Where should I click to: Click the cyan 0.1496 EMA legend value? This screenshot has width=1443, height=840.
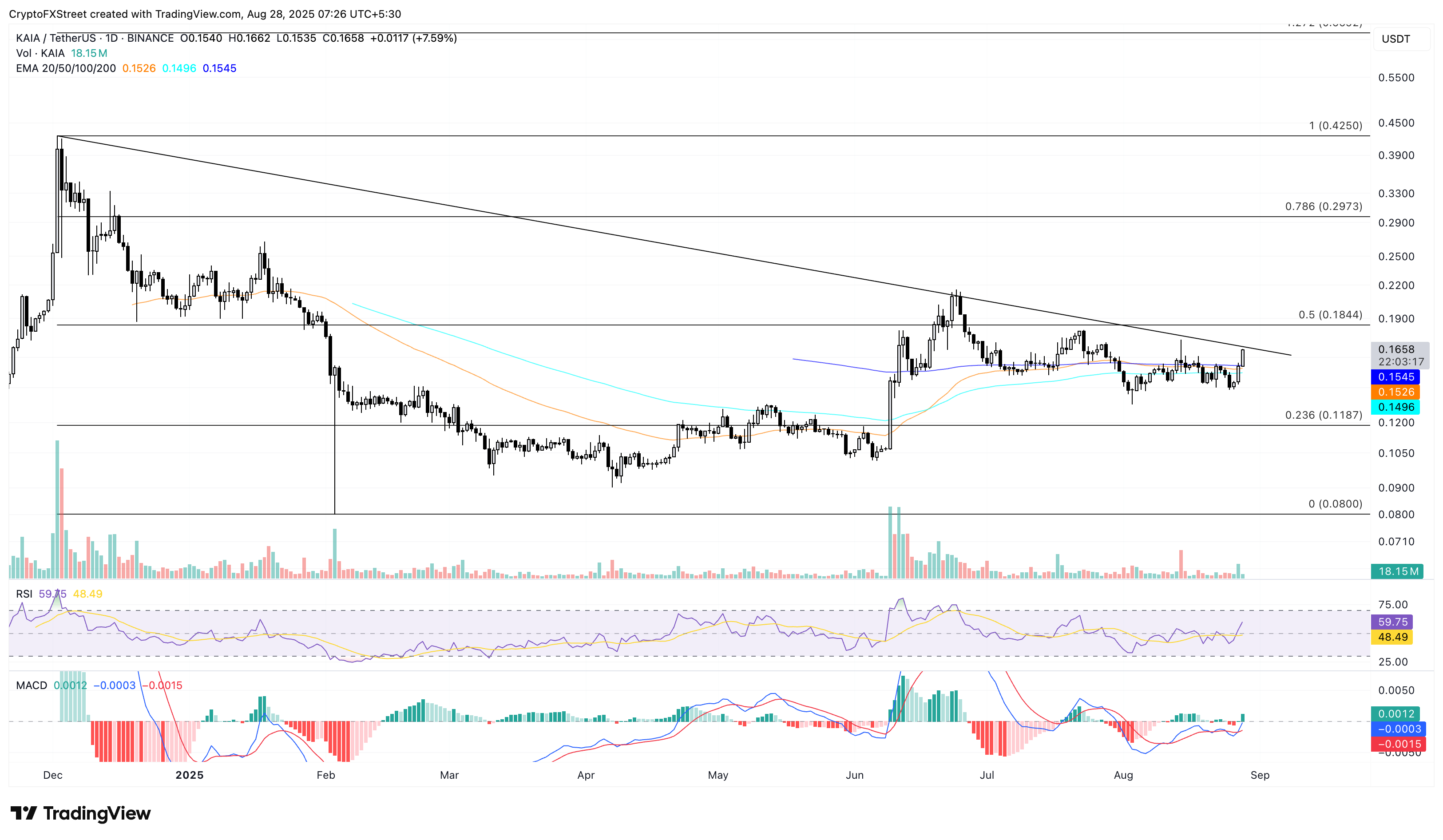tap(178, 68)
